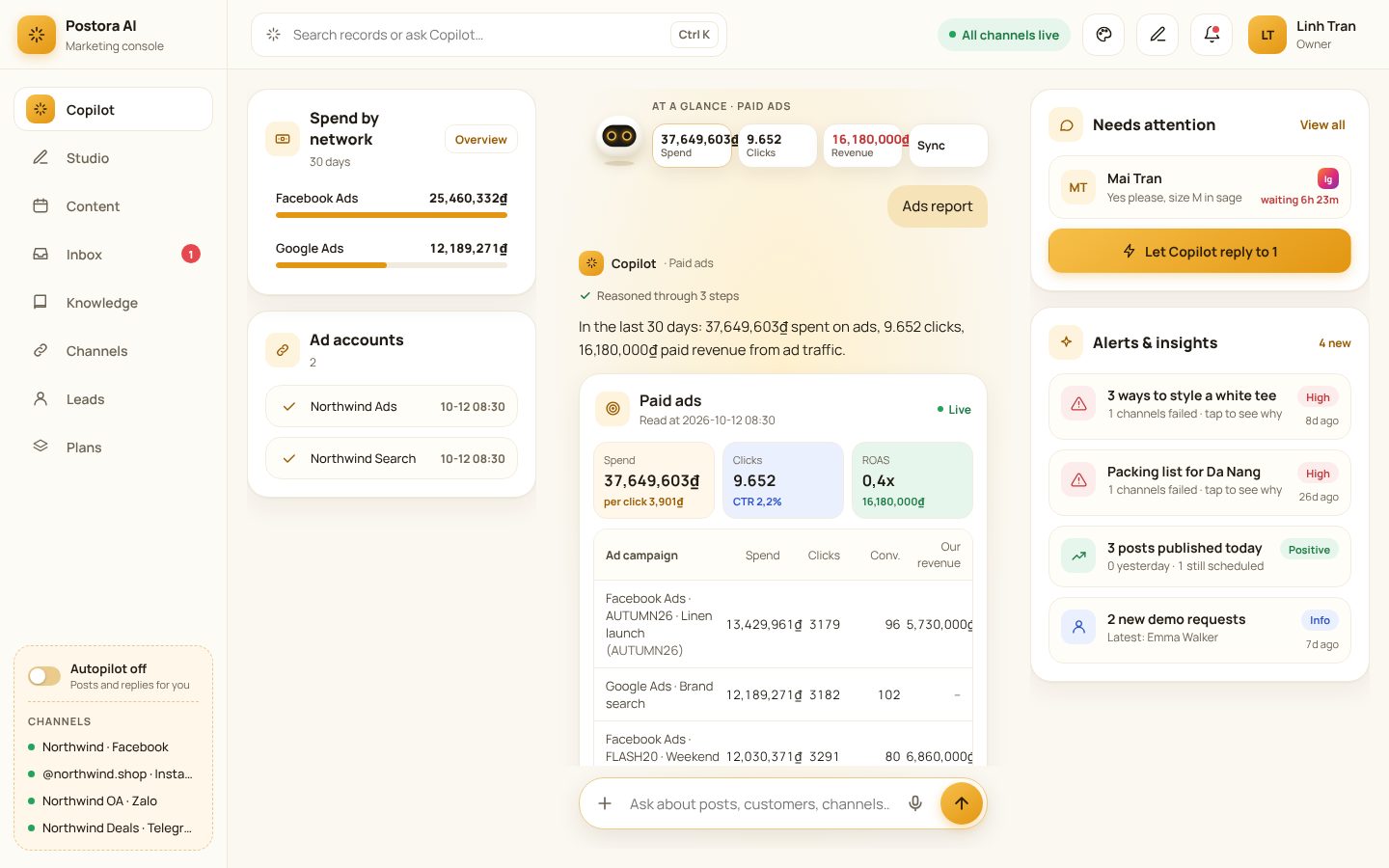
Task: Open the Content page
Action: click(113, 205)
